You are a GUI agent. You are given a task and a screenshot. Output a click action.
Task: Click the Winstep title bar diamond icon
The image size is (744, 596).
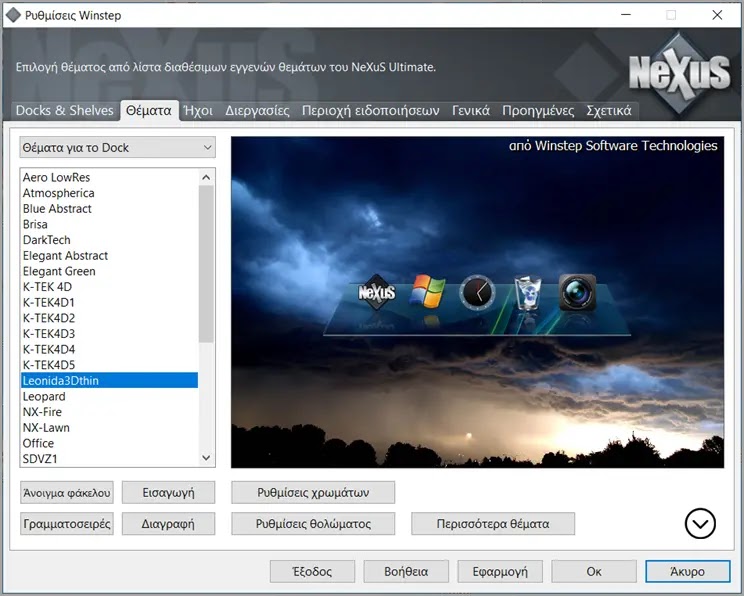click(13, 15)
